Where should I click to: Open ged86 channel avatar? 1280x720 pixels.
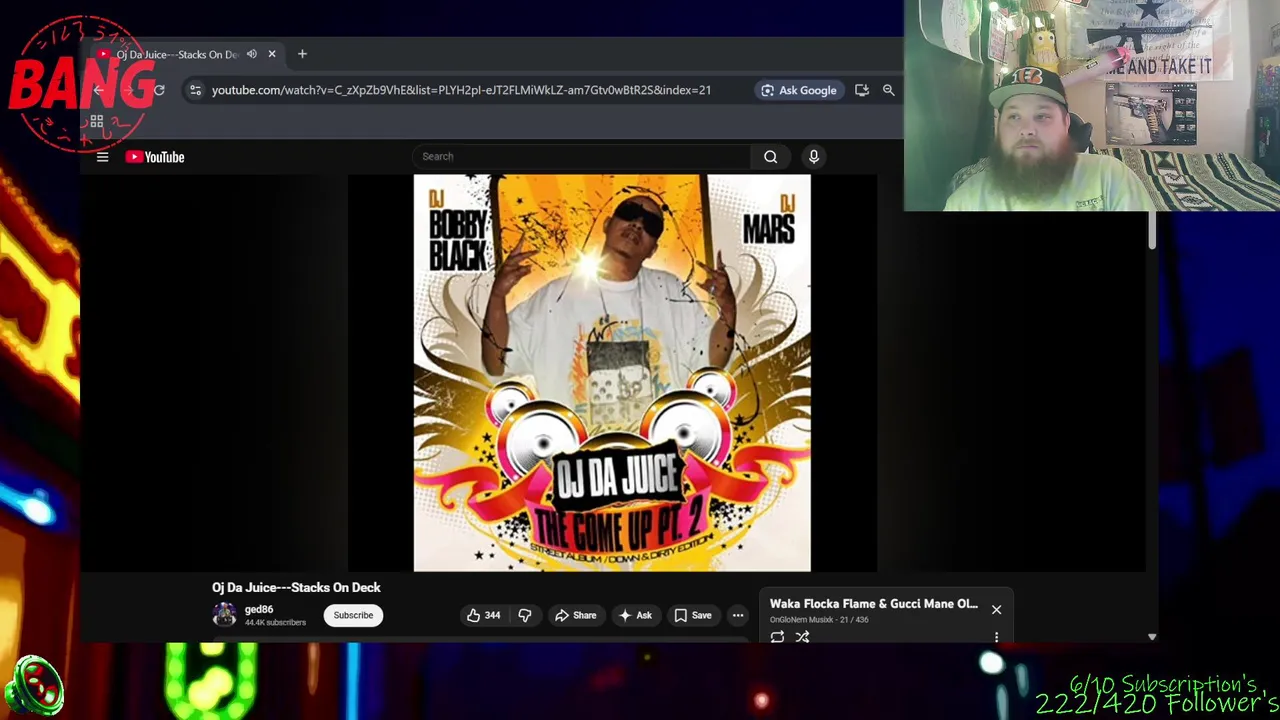tap(225, 615)
